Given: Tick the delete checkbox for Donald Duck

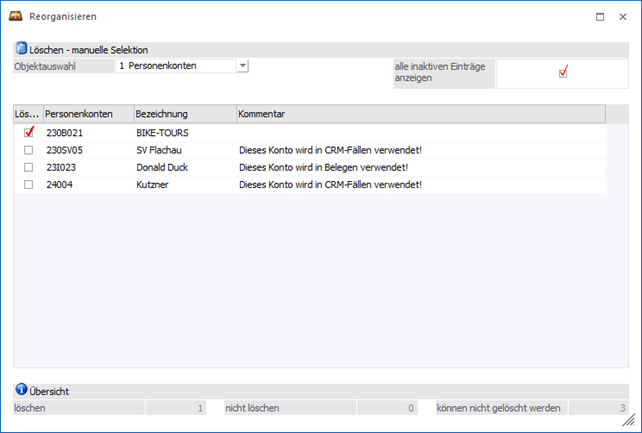Looking at the screenshot, I should coord(28,167).
